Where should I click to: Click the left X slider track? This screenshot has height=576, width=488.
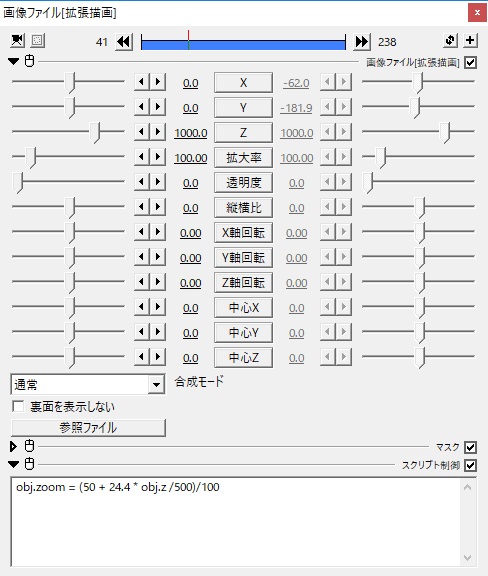click(68, 81)
